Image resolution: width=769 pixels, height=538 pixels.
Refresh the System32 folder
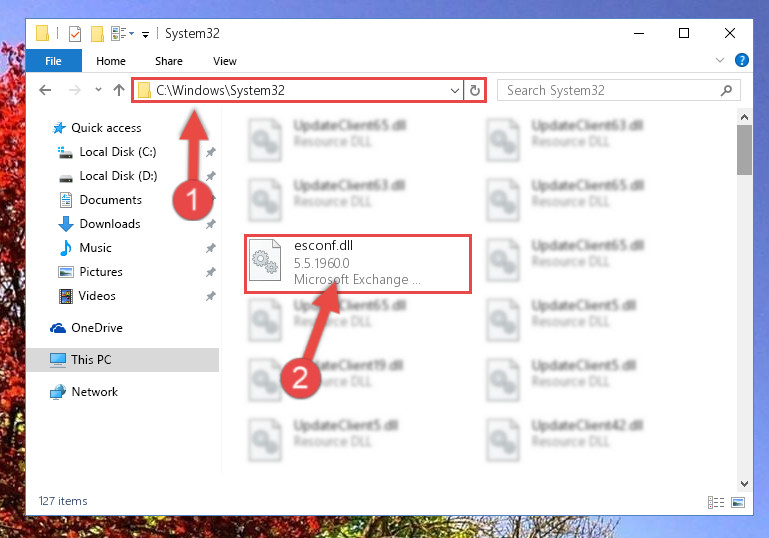(x=474, y=91)
